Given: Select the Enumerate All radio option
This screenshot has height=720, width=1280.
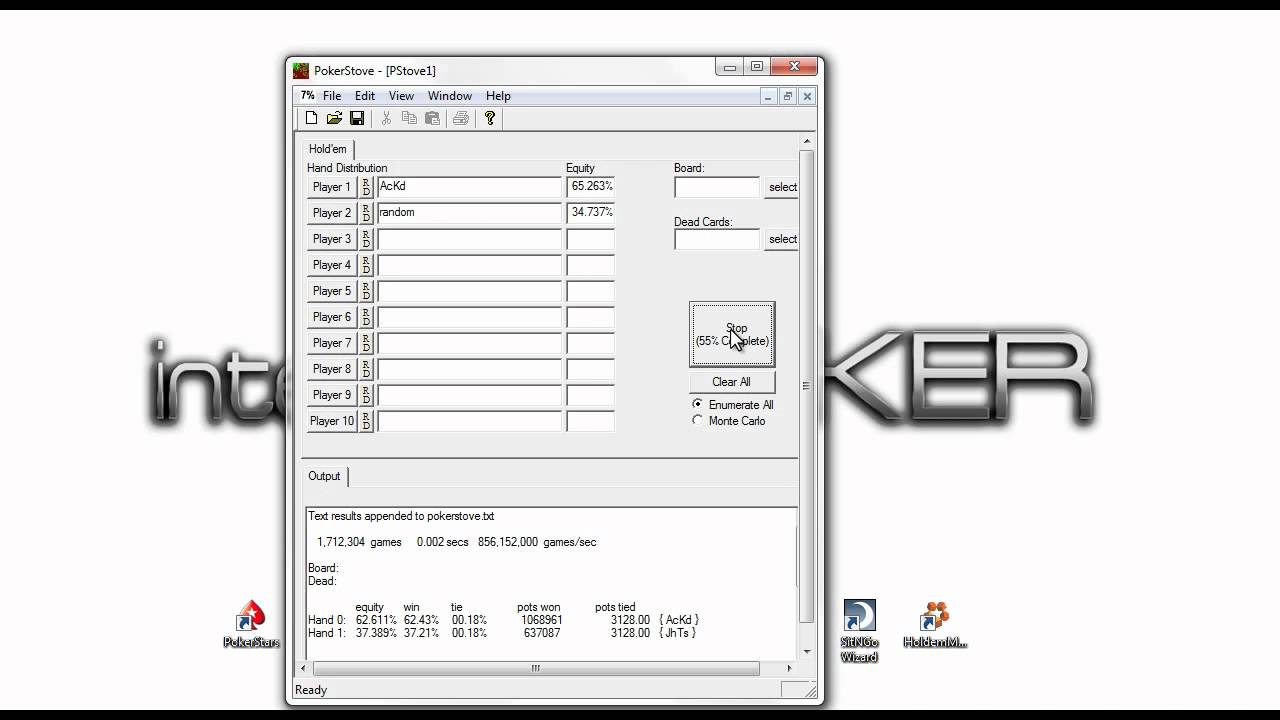Looking at the screenshot, I should [x=733, y=405].
